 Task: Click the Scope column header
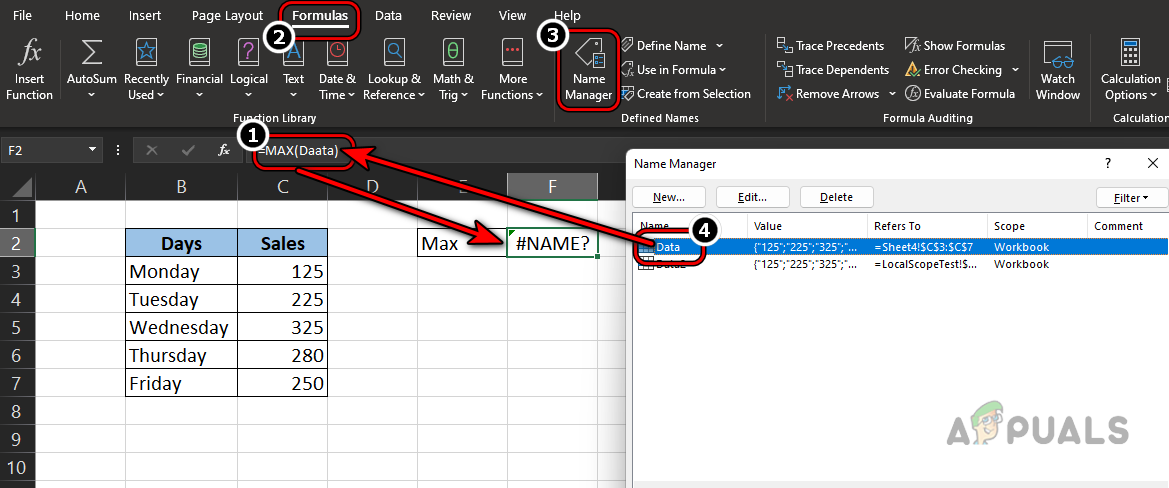coord(1037,226)
